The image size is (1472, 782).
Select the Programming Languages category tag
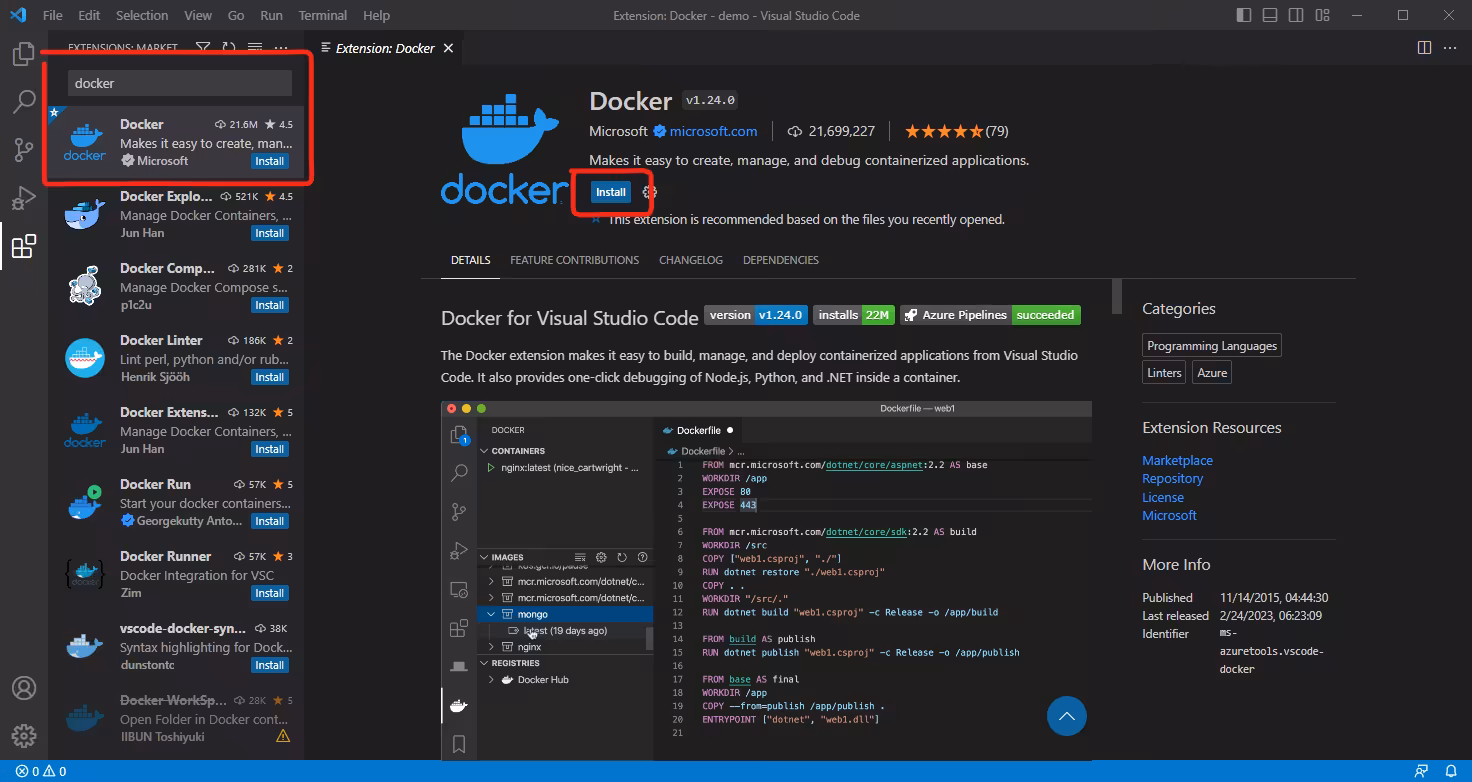1212,346
